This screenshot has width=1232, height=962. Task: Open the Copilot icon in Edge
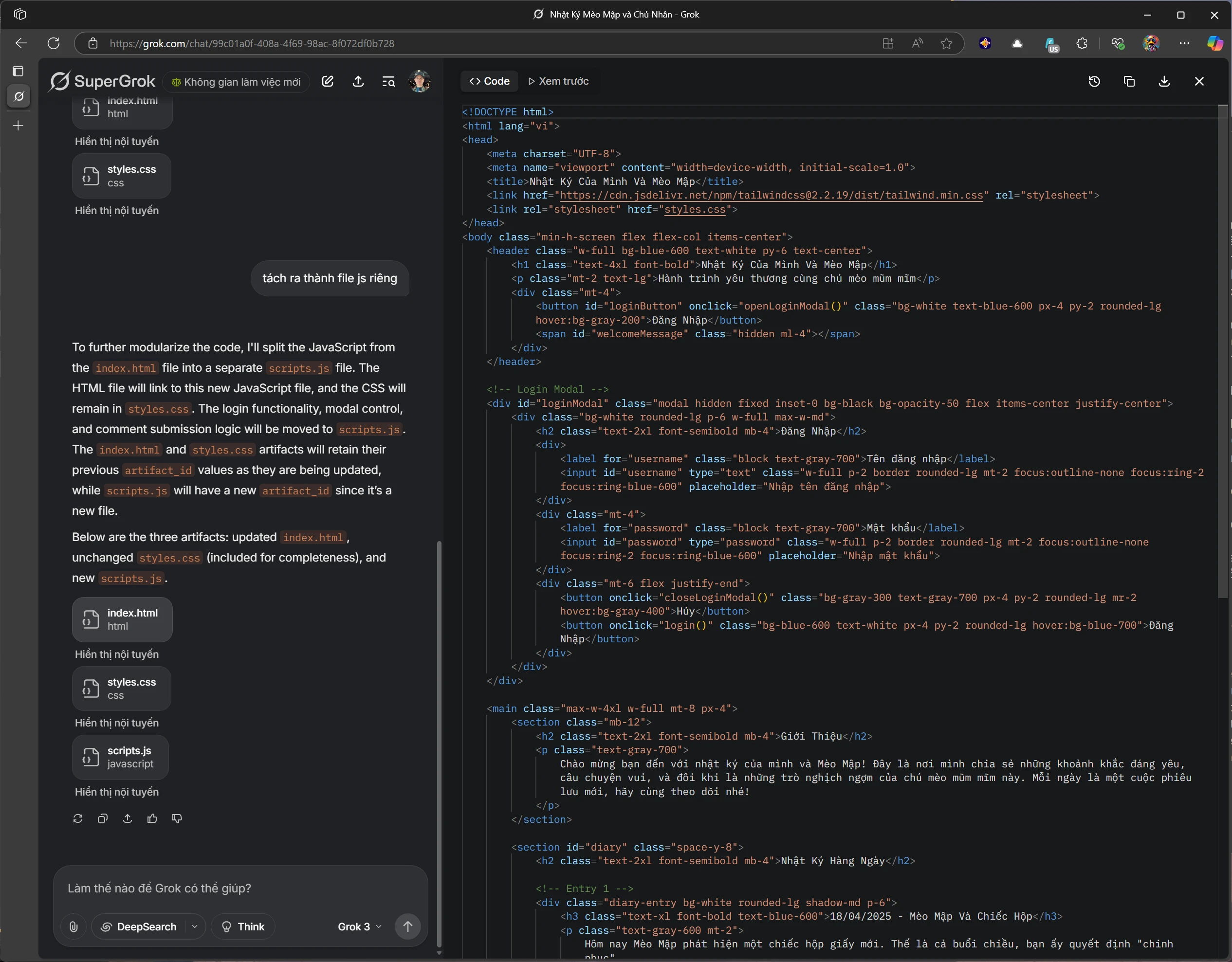click(1214, 43)
